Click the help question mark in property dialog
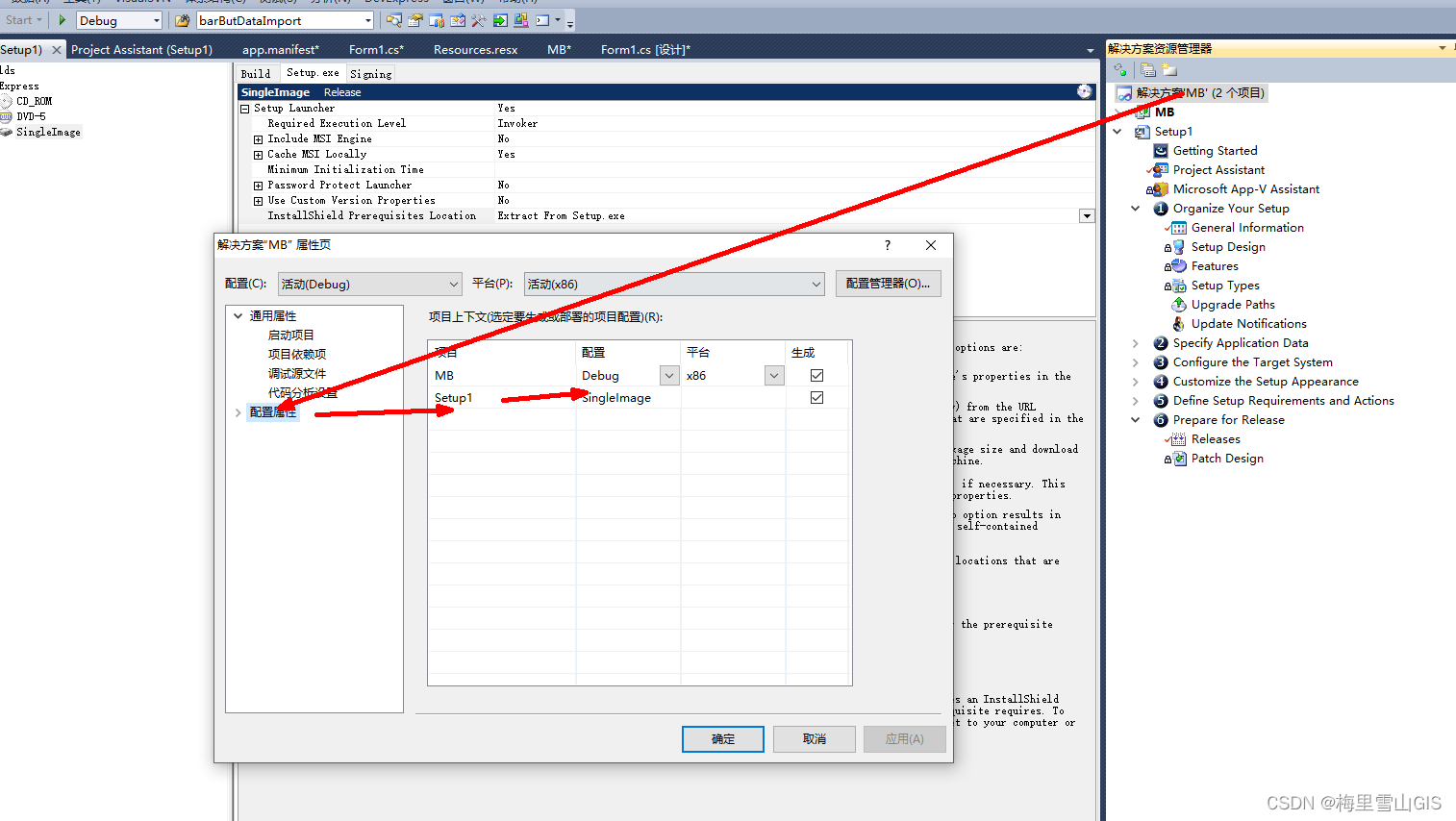Screen dimensions: 1456x821 [887, 245]
